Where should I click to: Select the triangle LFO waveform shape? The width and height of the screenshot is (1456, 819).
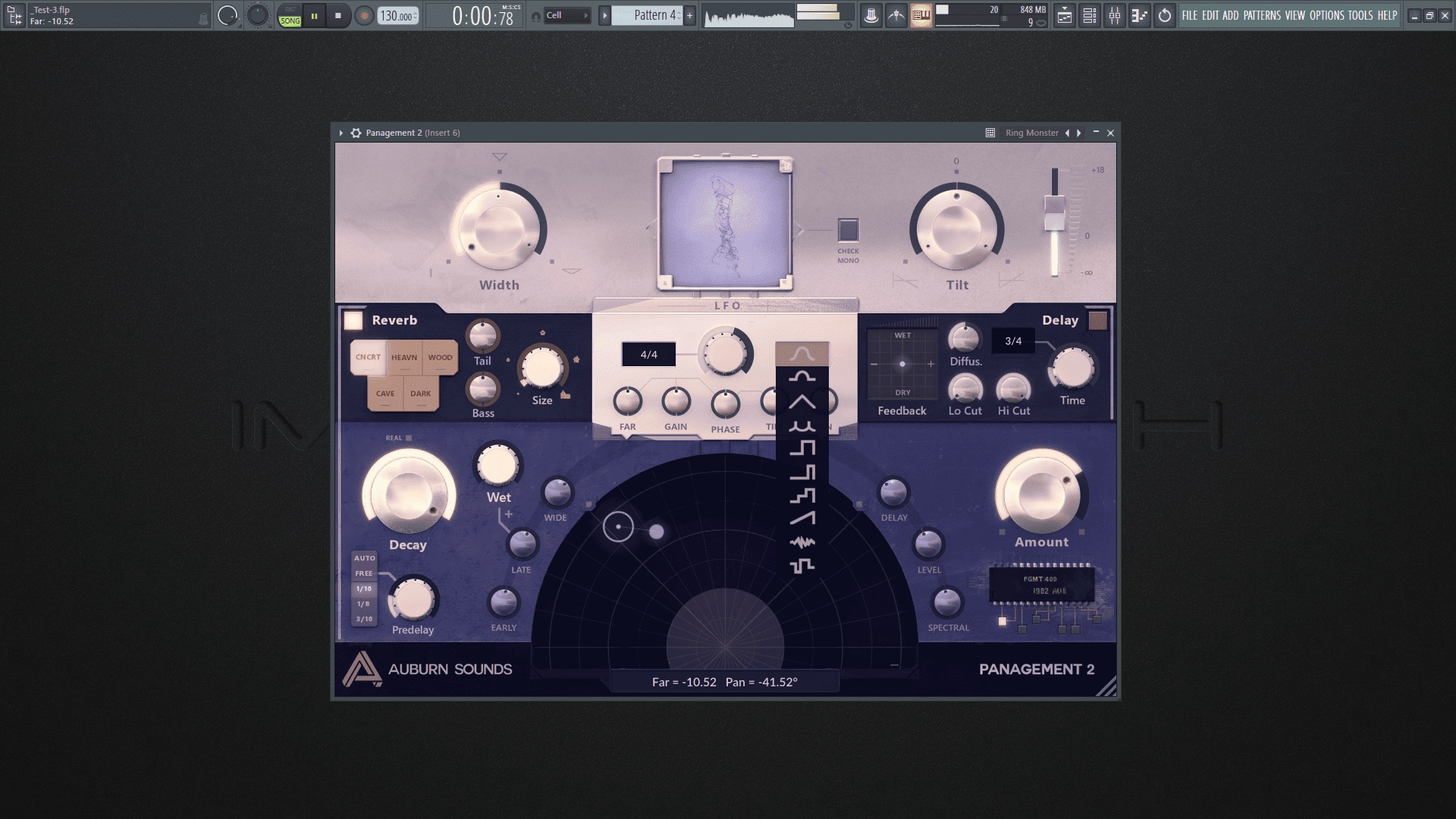[802, 402]
